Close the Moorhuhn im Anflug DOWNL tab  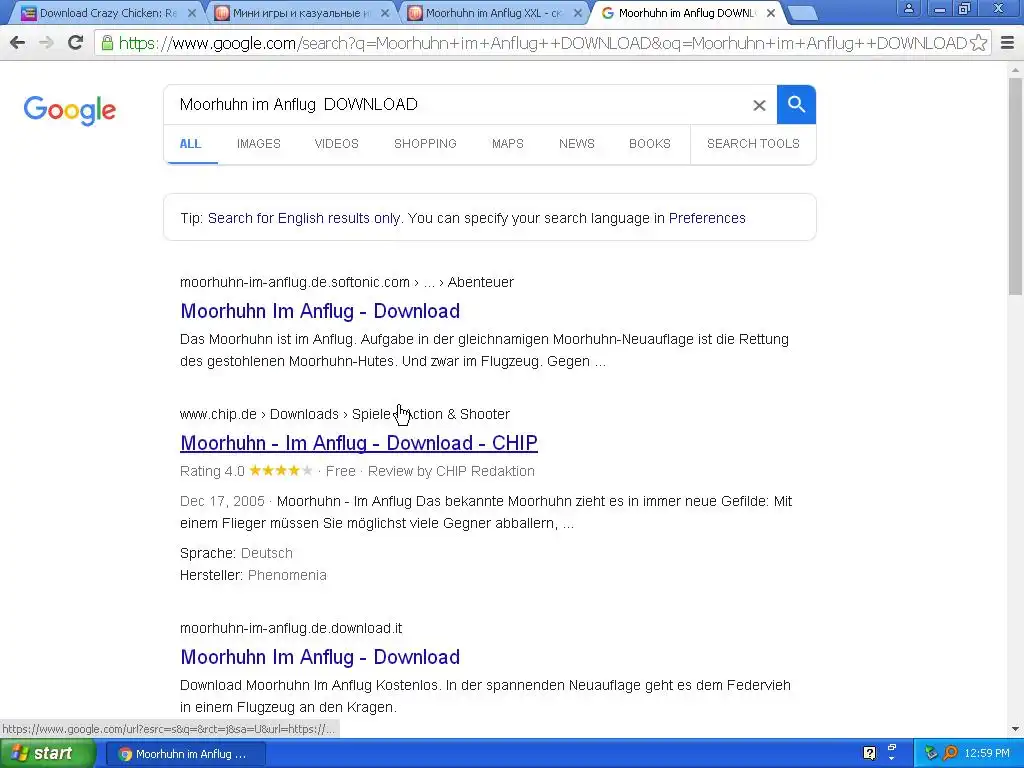tap(771, 13)
